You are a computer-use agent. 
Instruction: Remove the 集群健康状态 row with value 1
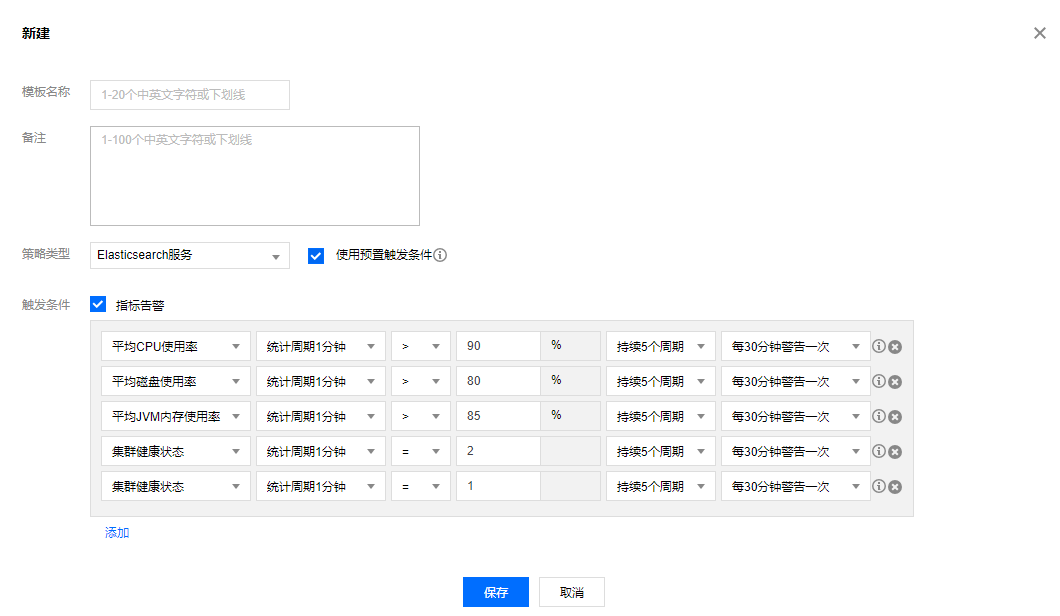(894, 487)
